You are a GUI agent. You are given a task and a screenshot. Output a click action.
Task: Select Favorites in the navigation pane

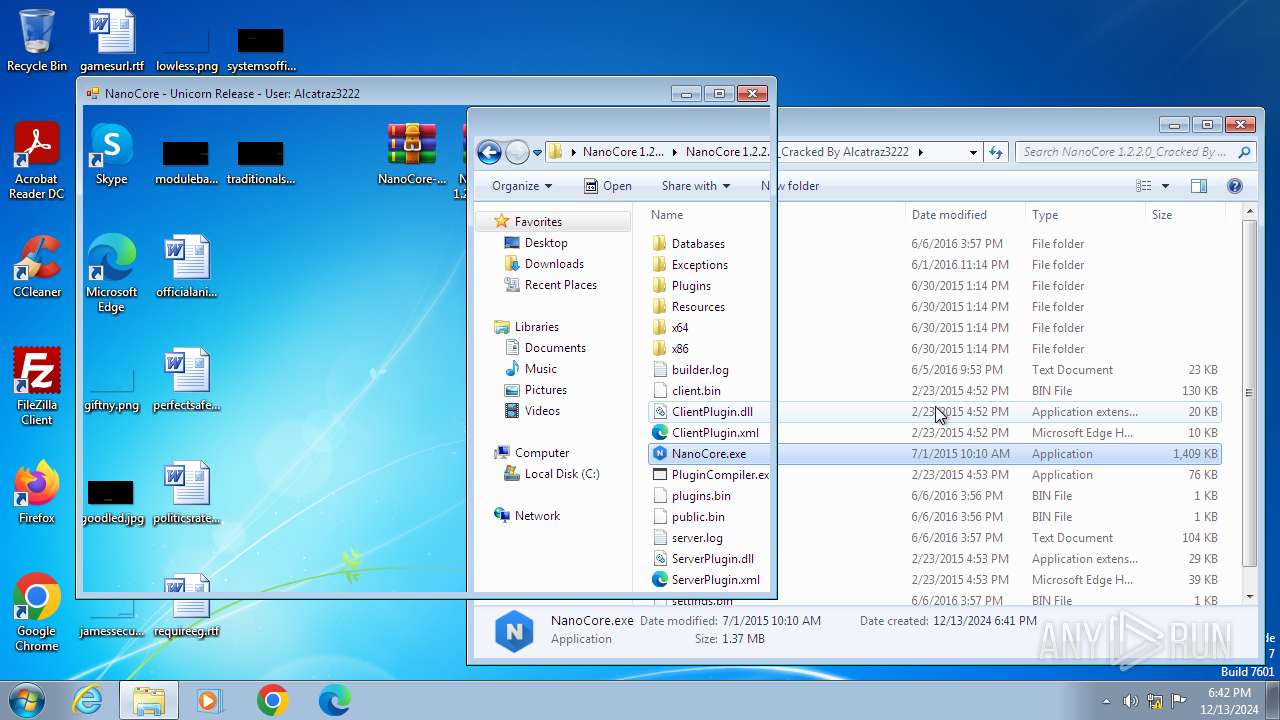538,222
